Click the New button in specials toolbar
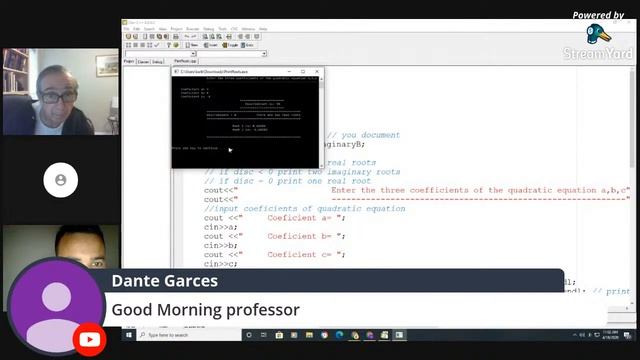Viewport: 640px width, 360px height. [192, 45]
